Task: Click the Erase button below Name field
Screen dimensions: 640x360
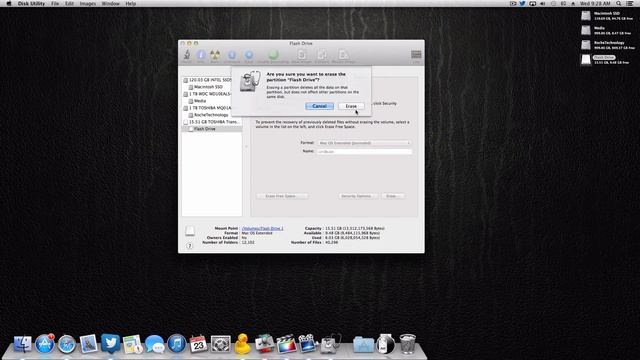Action: tap(393, 196)
